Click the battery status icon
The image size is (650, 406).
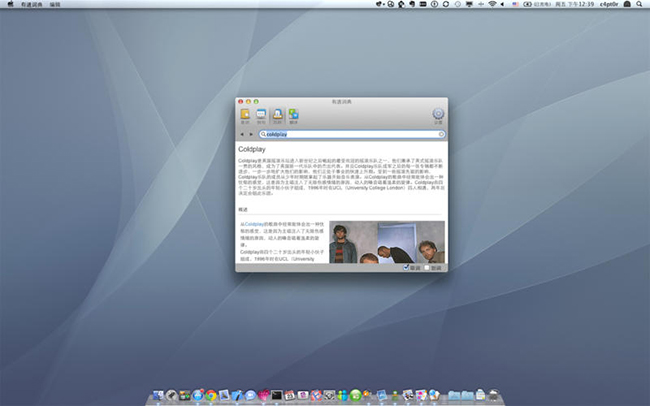pos(527,4)
